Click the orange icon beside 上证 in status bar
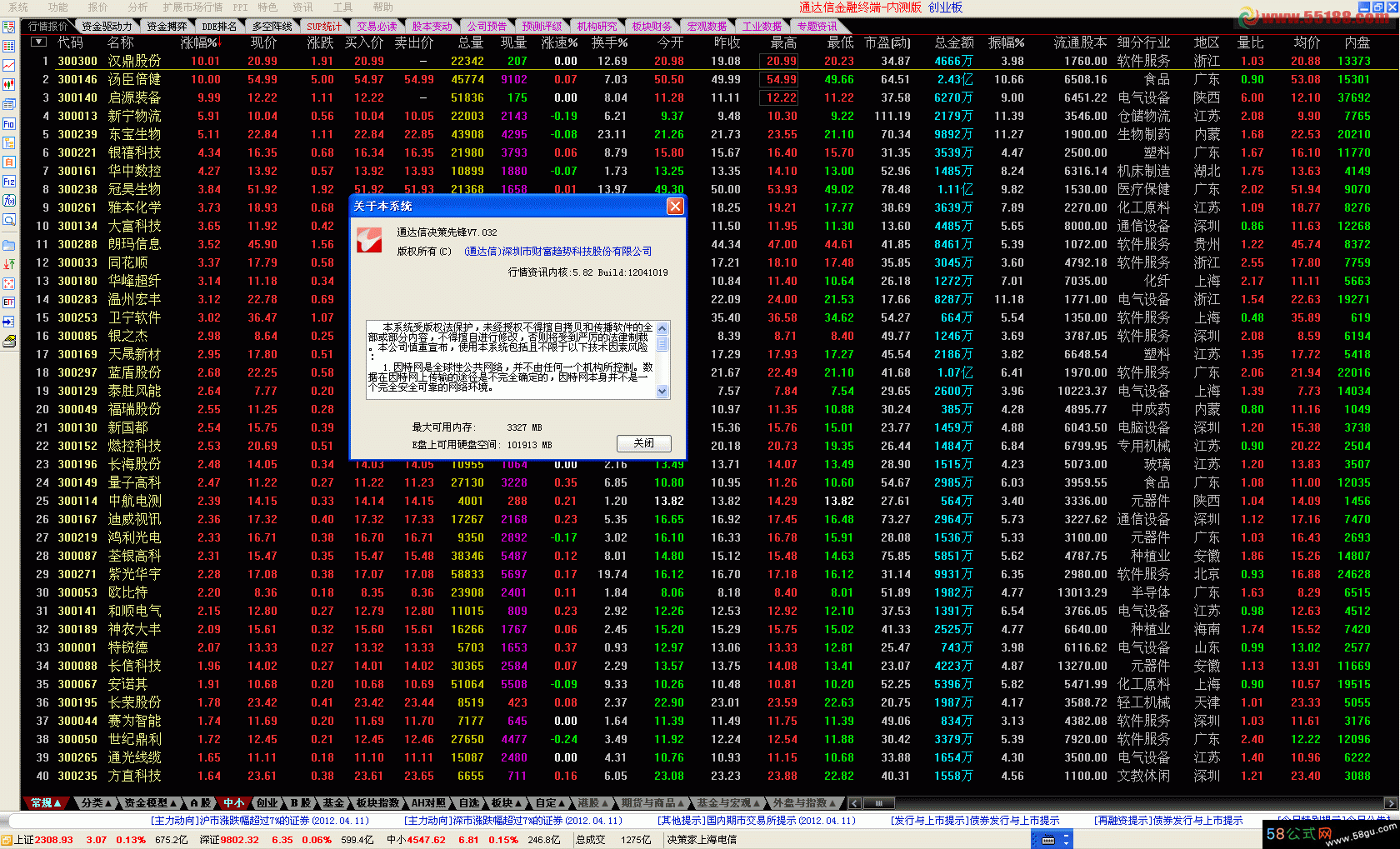Screen dimensions: 1400x849 (x=6, y=840)
